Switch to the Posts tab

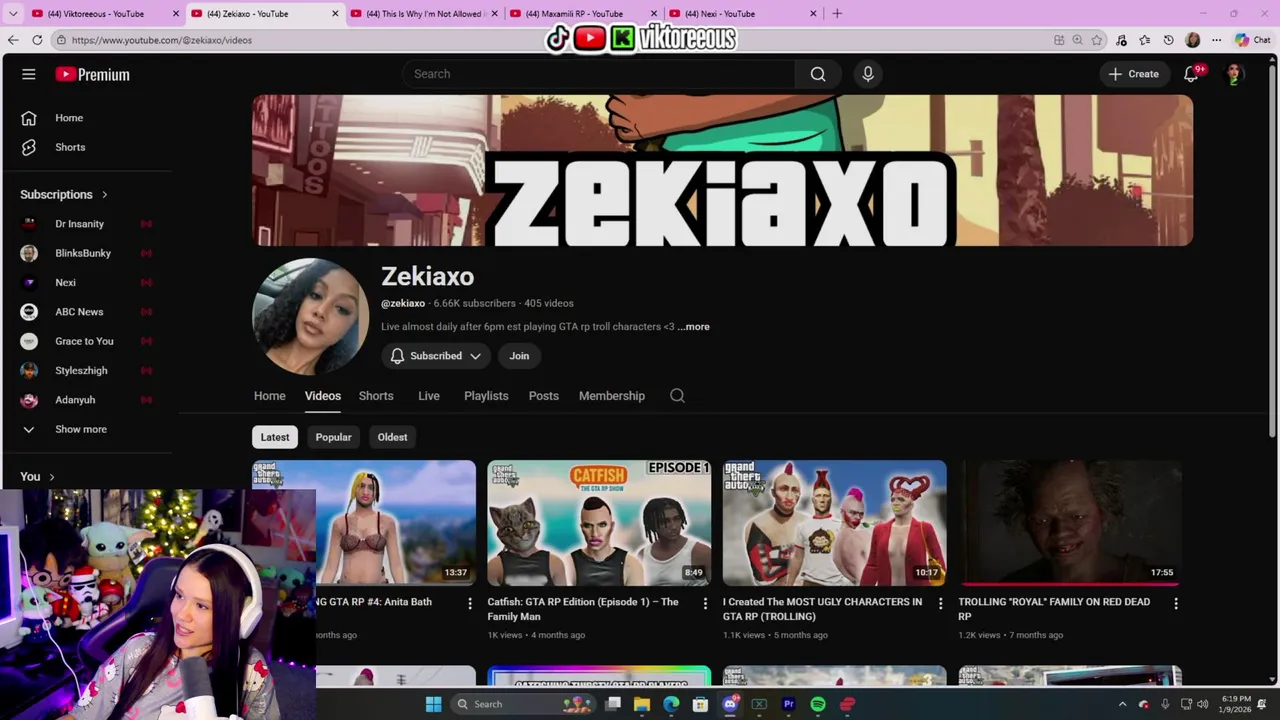click(543, 396)
